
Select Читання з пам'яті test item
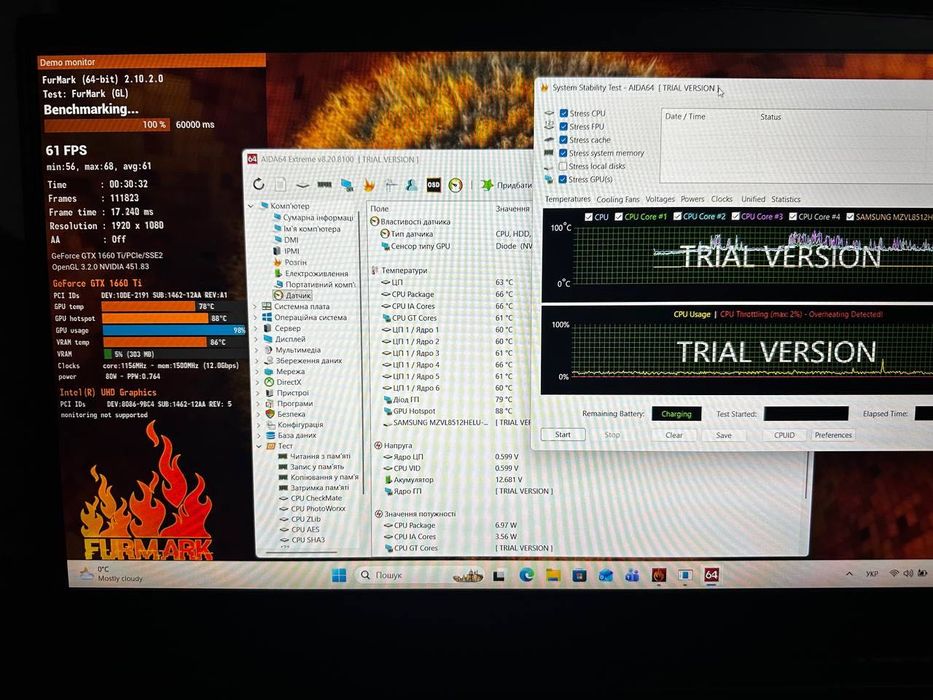click(320, 457)
